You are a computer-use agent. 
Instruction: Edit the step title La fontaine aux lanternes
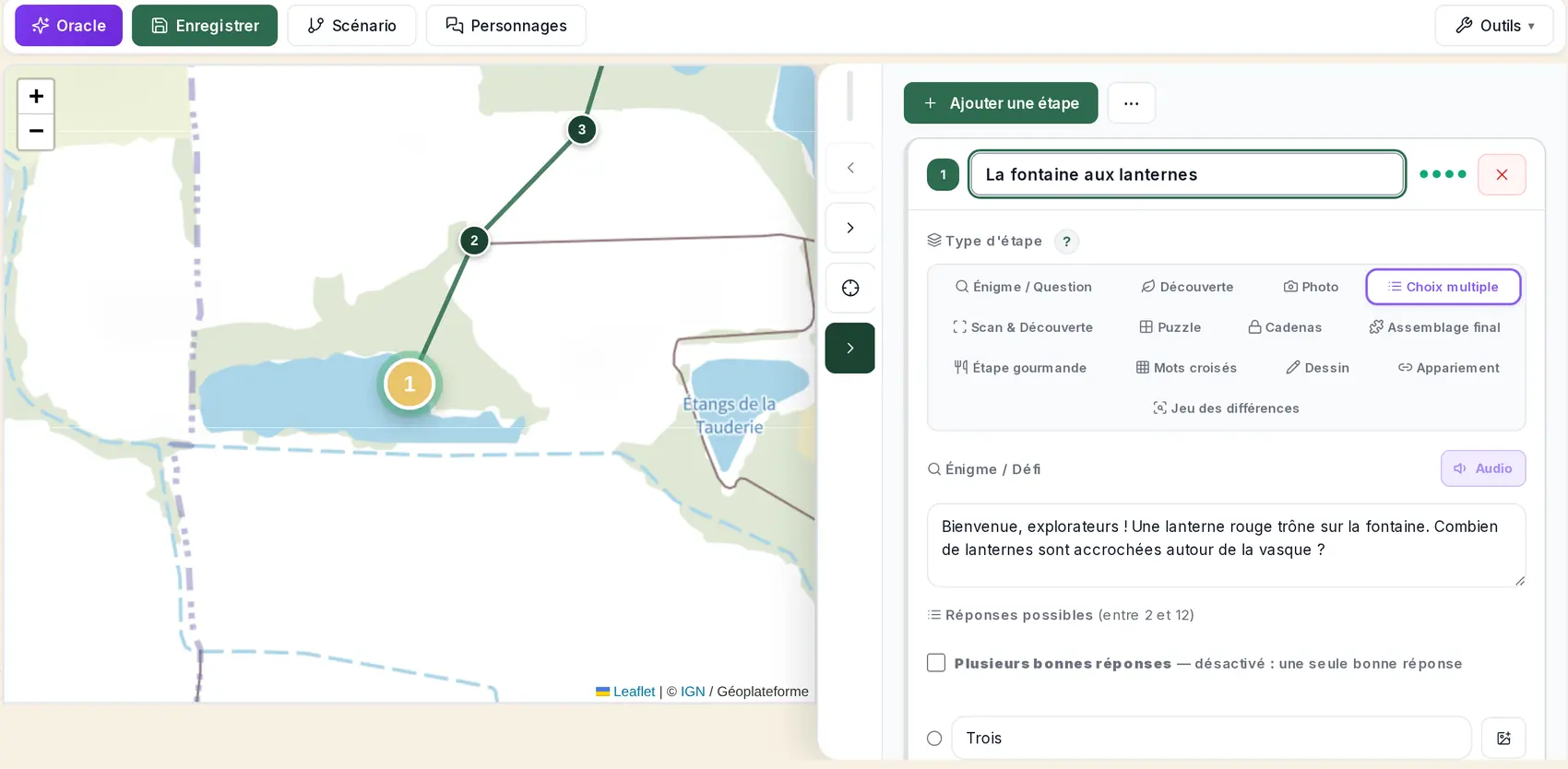coord(1187,174)
